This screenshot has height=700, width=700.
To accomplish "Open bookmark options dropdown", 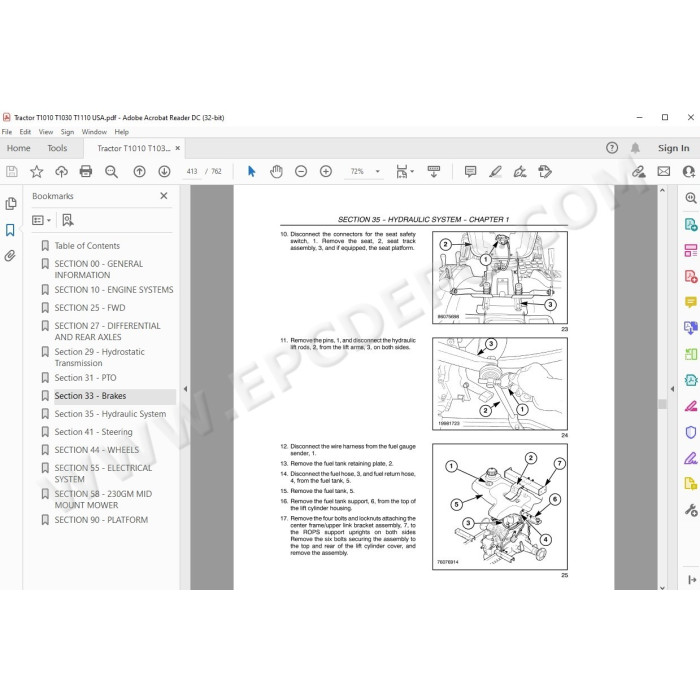I will 42,220.
